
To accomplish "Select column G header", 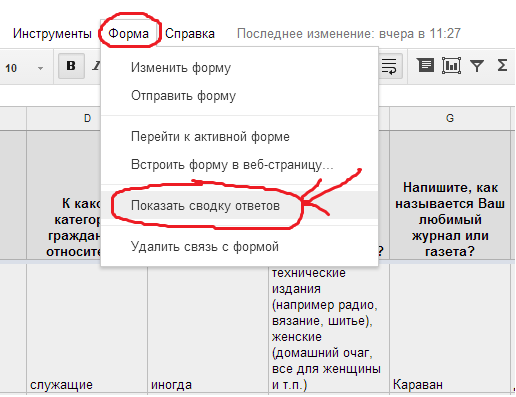I will click(450, 118).
